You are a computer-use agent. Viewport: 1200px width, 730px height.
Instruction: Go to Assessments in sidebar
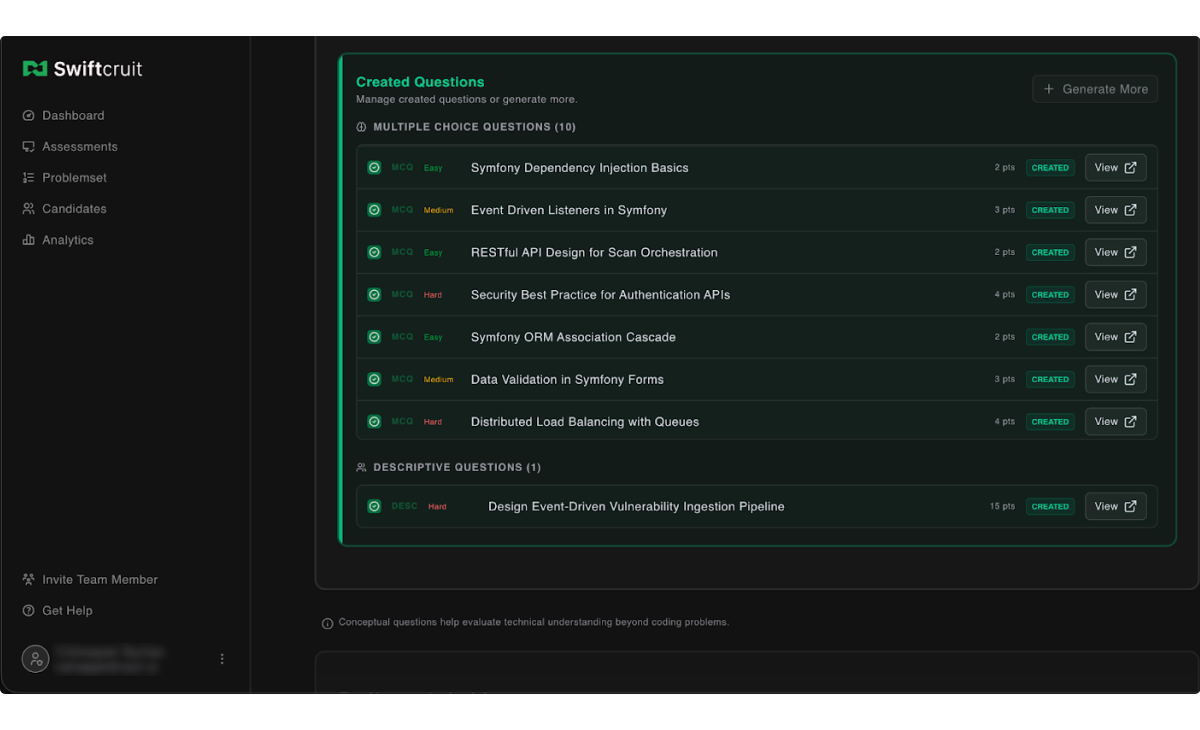pyautogui.click(x=80, y=147)
